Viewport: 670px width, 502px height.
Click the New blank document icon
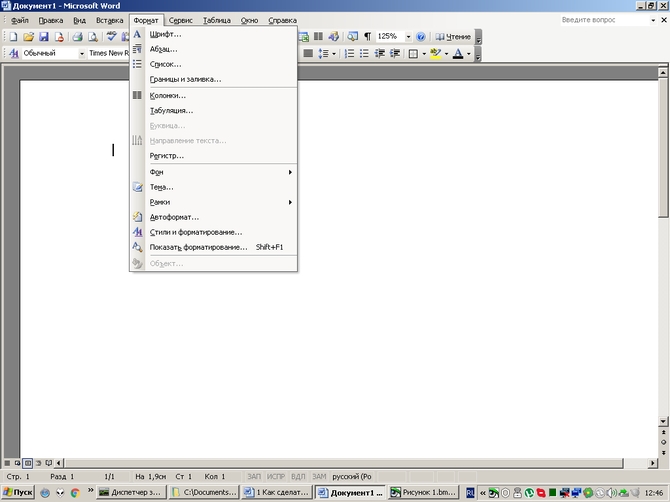pos(13,36)
